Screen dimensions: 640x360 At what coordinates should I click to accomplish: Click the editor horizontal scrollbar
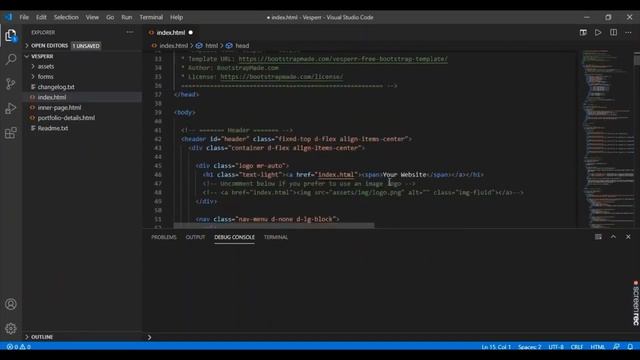(273, 225)
